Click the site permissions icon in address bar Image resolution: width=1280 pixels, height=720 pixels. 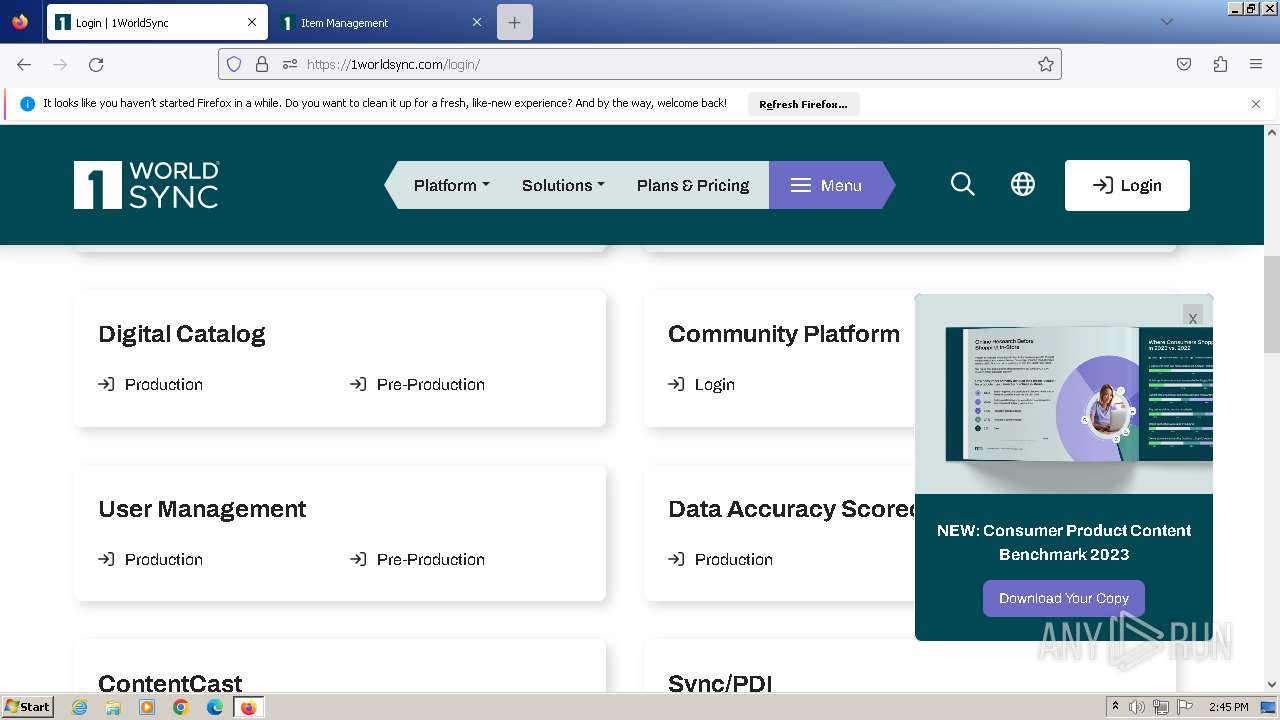tap(290, 64)
